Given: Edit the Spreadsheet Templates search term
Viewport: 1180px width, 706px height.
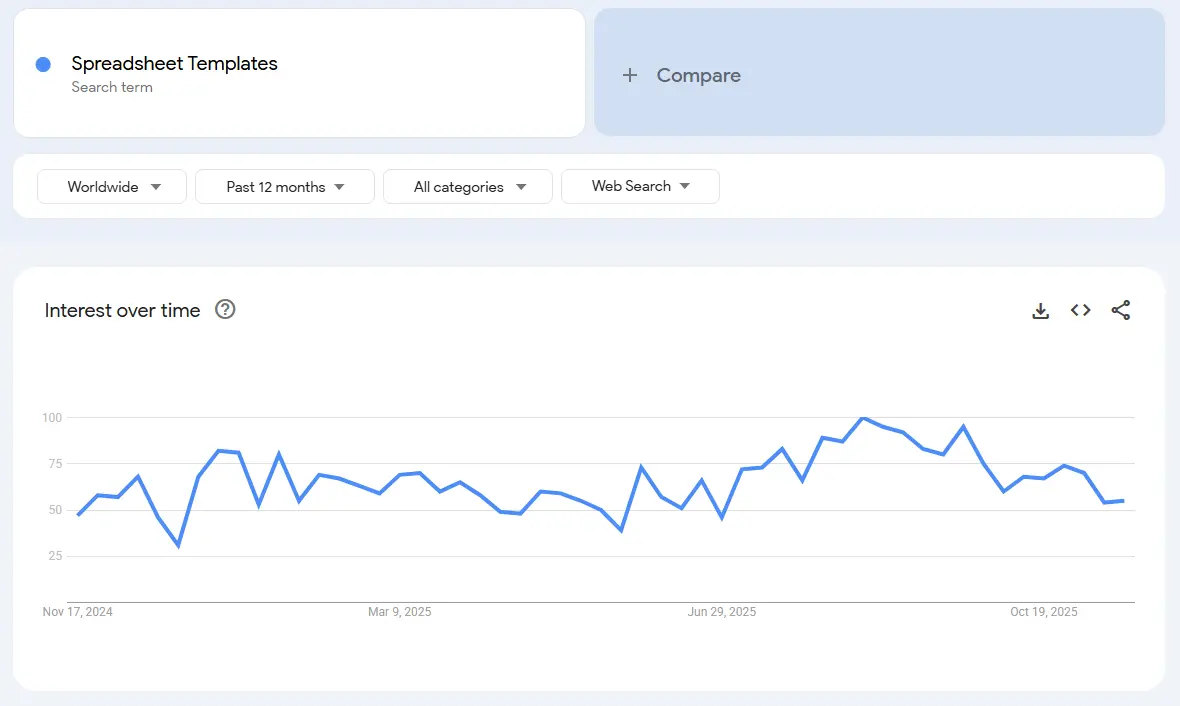Looking at the screenshot, I should [174, 64].
